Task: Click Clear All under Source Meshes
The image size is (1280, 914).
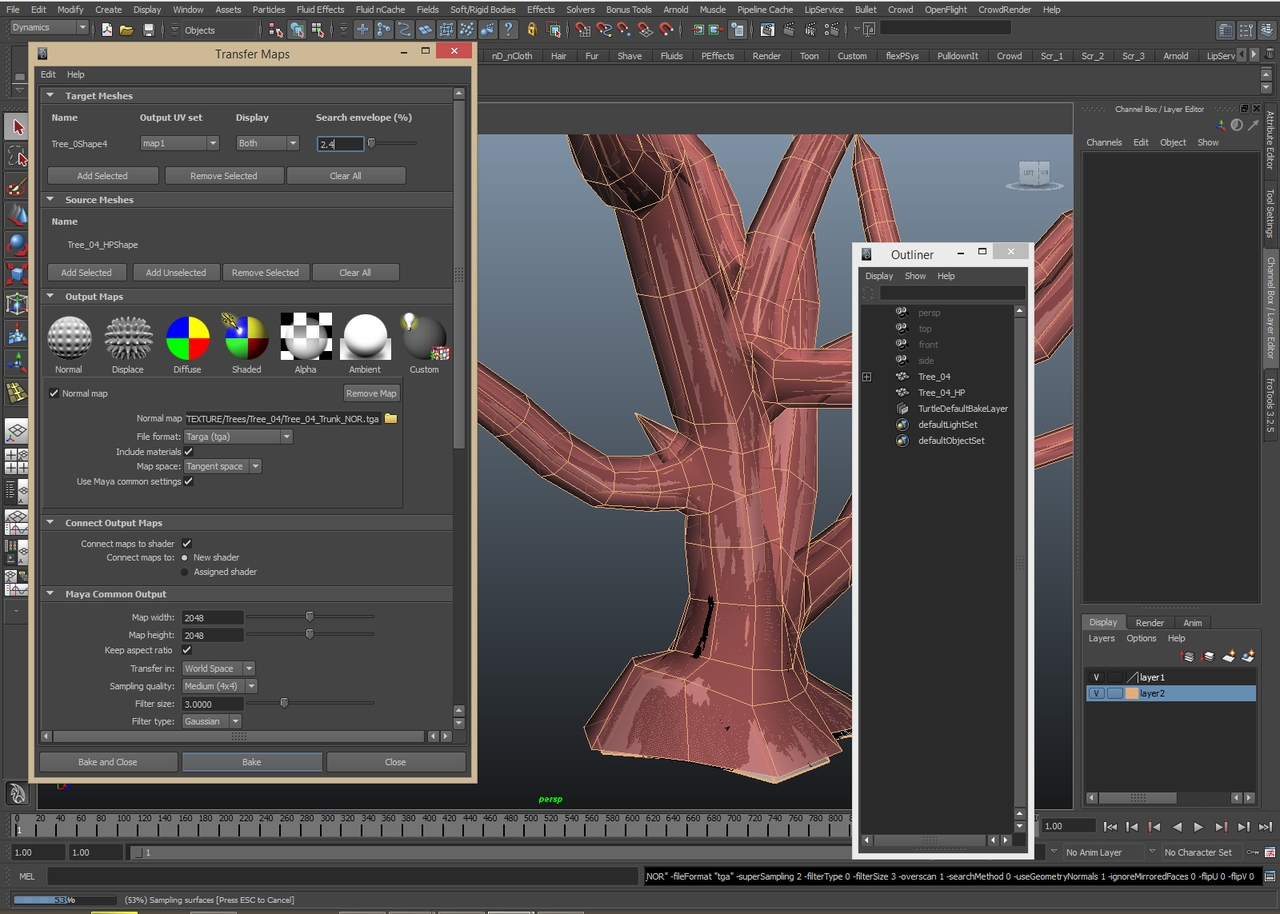Action: (x=355, y=272)
